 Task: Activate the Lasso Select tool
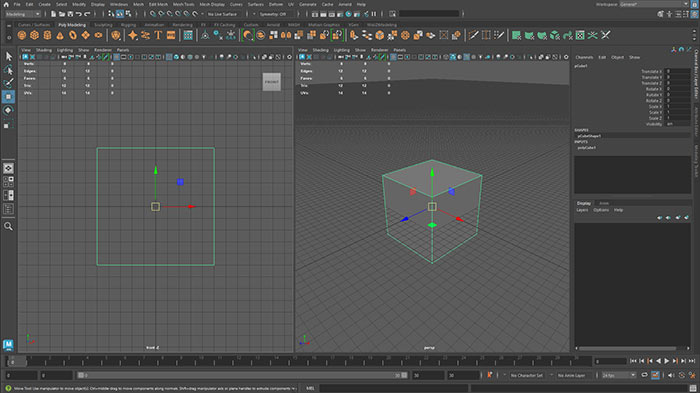pos(8,70)
